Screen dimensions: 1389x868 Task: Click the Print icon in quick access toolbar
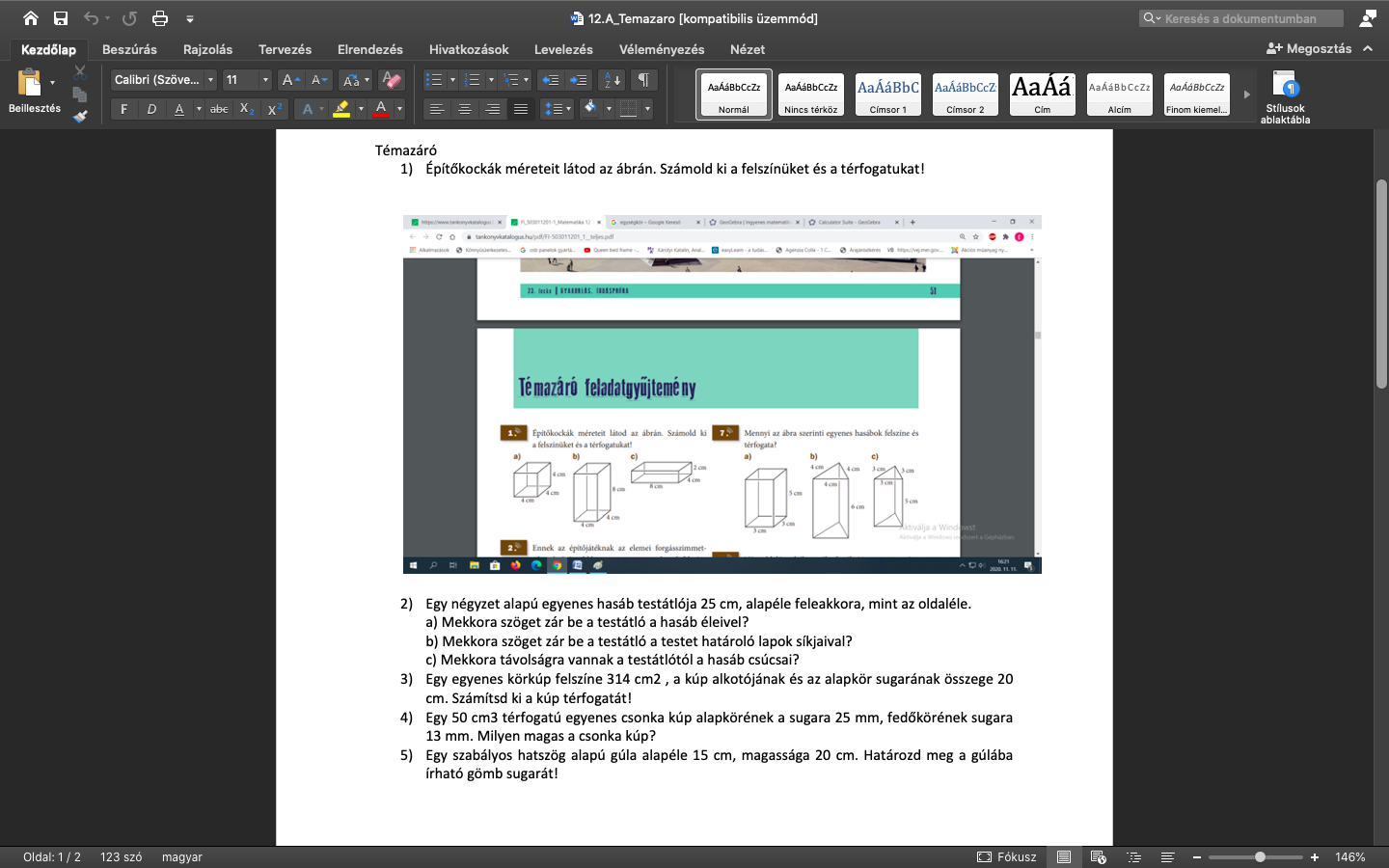click(x=160, y=18)
